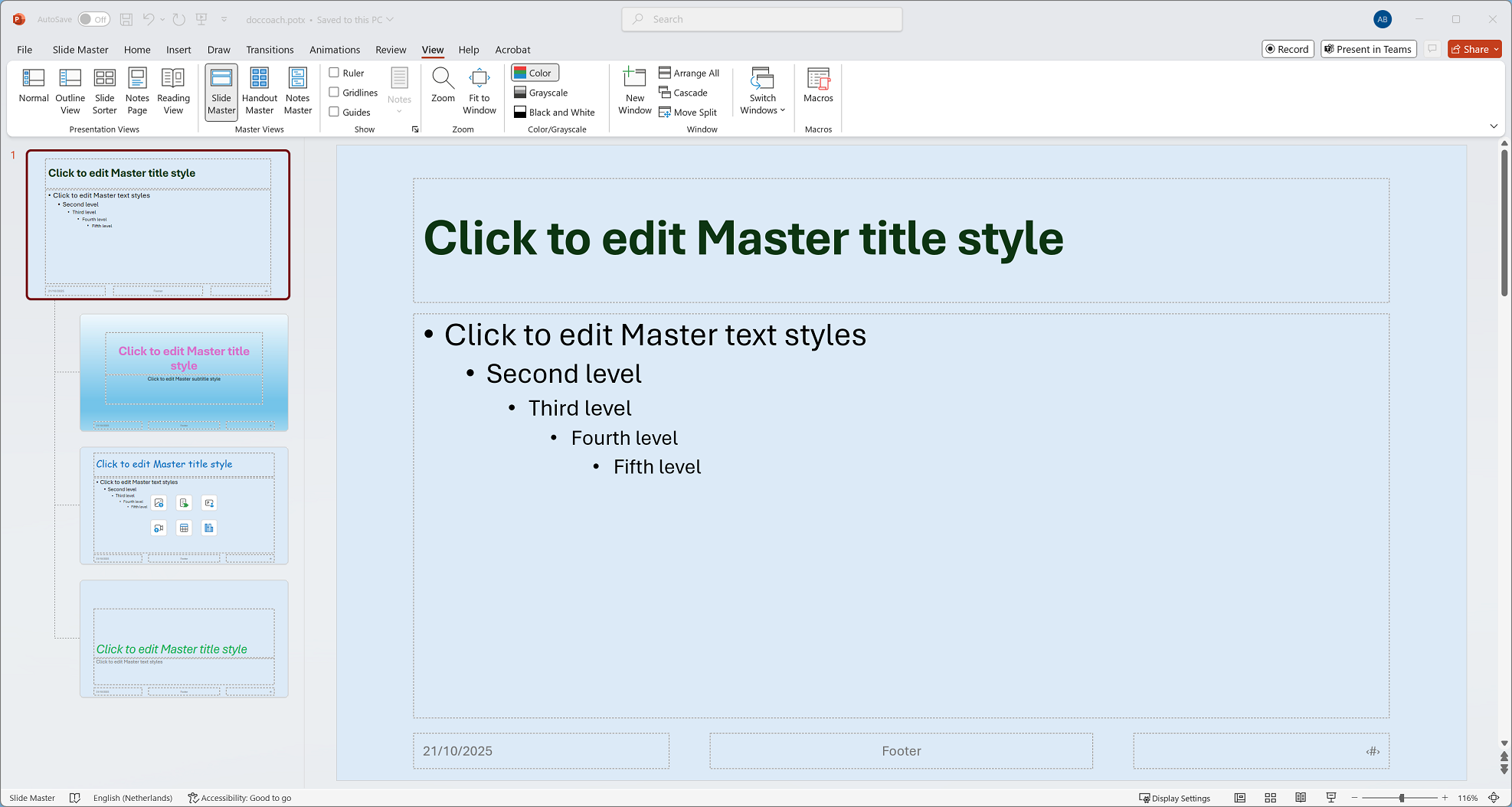Select the pink title layout thumbnail
1512x807 pixels.
(x=184, y=373)
